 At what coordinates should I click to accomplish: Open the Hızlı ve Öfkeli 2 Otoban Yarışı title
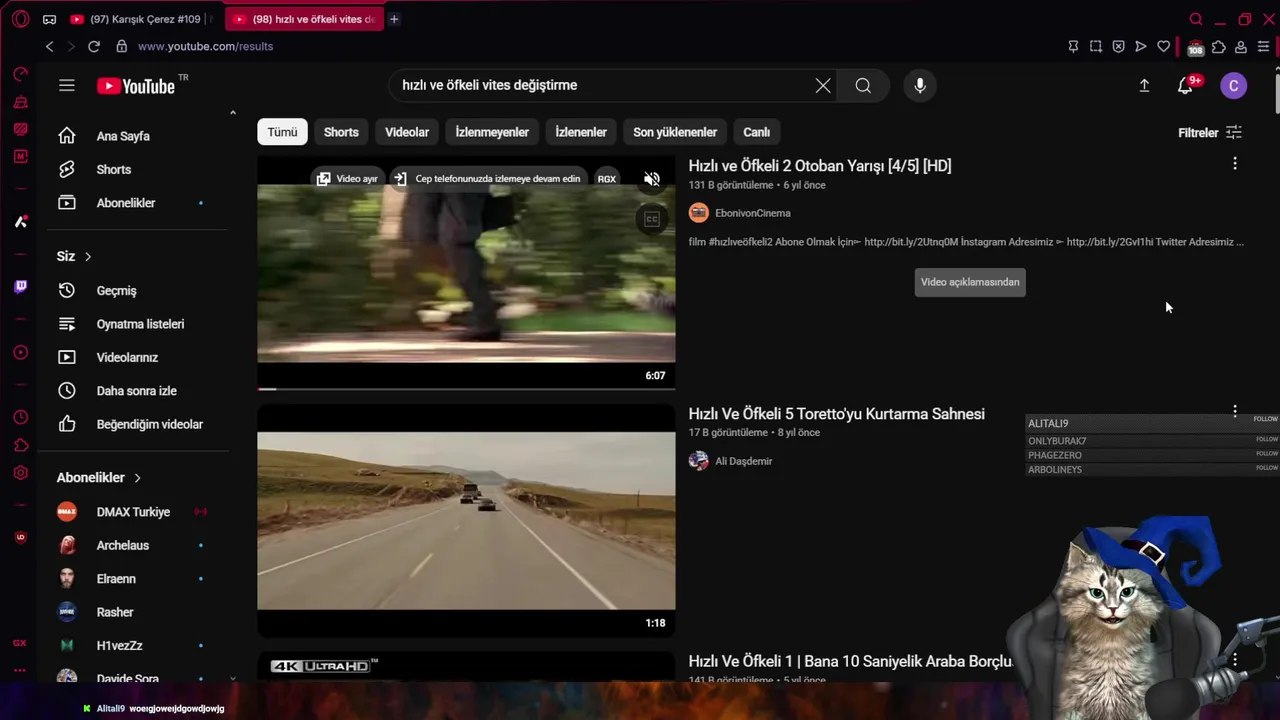click(x=820, y=166)
